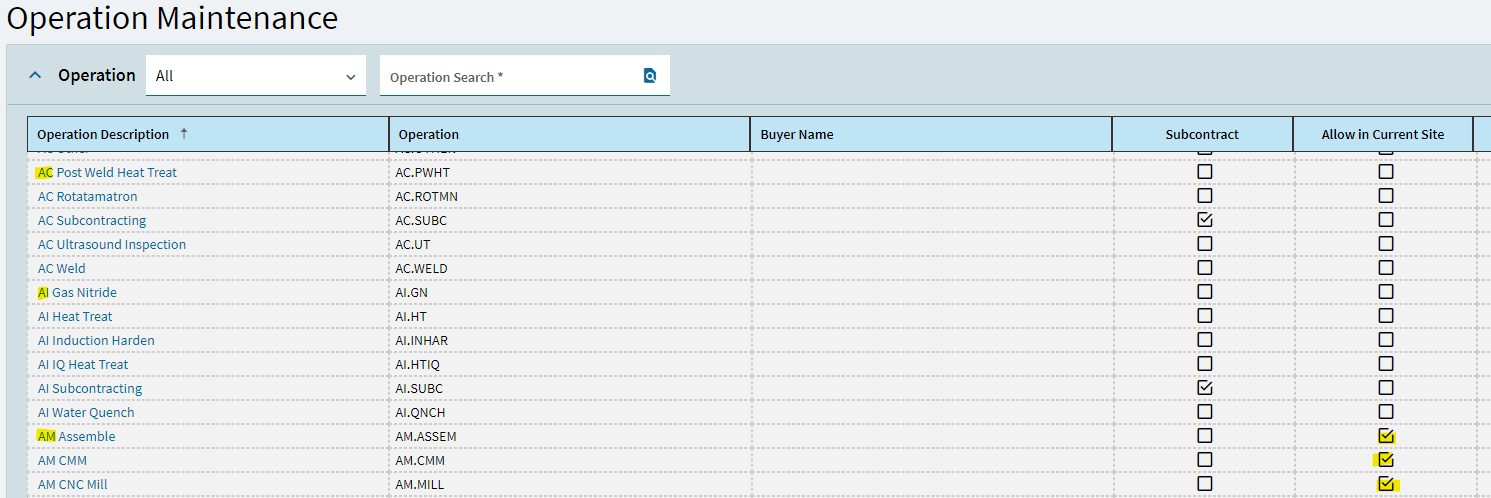Check Subcontract for AI Induction Harden
Viewport: 1491px width, 498px height.
pyautogui.click(x=1205, y=339)
